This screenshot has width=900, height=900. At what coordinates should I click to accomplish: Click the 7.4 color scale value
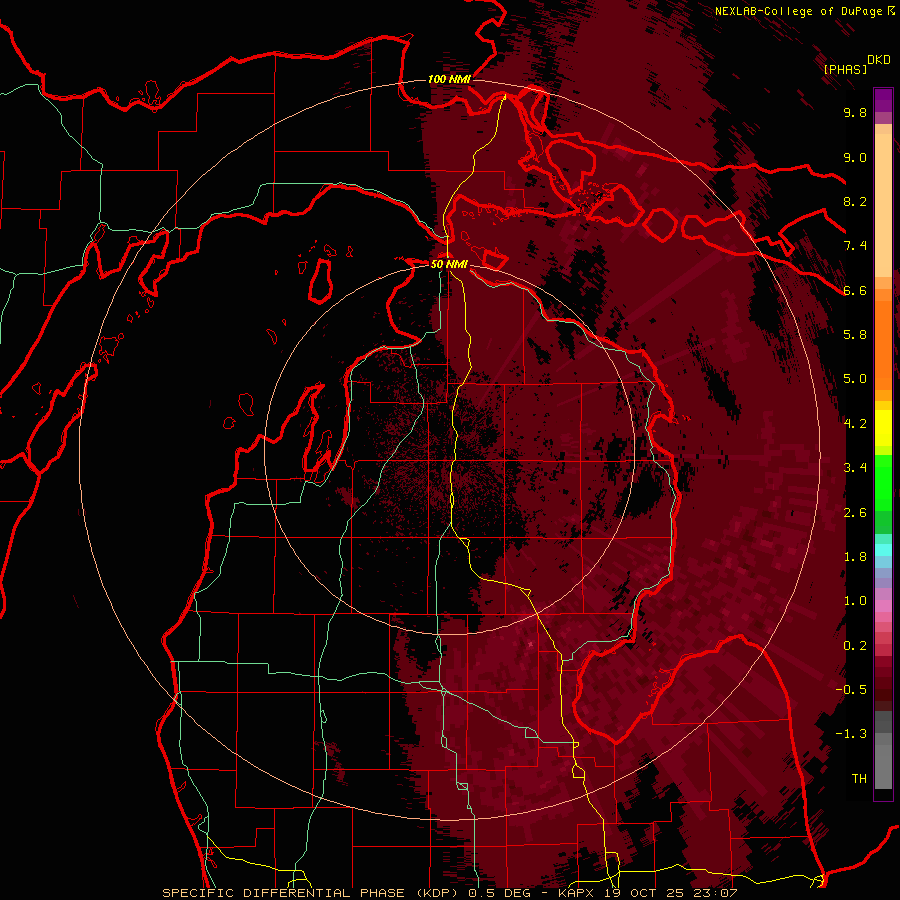click(x=855, y=246)
